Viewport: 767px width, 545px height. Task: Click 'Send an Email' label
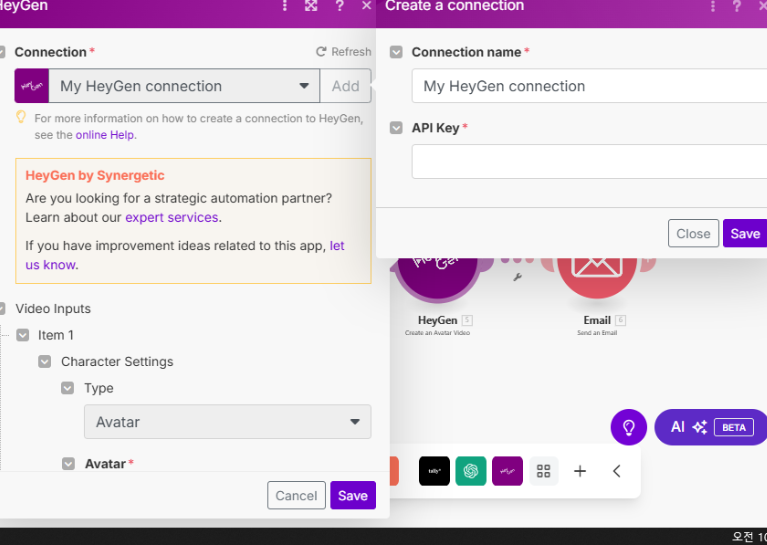(x=597, y=333)
